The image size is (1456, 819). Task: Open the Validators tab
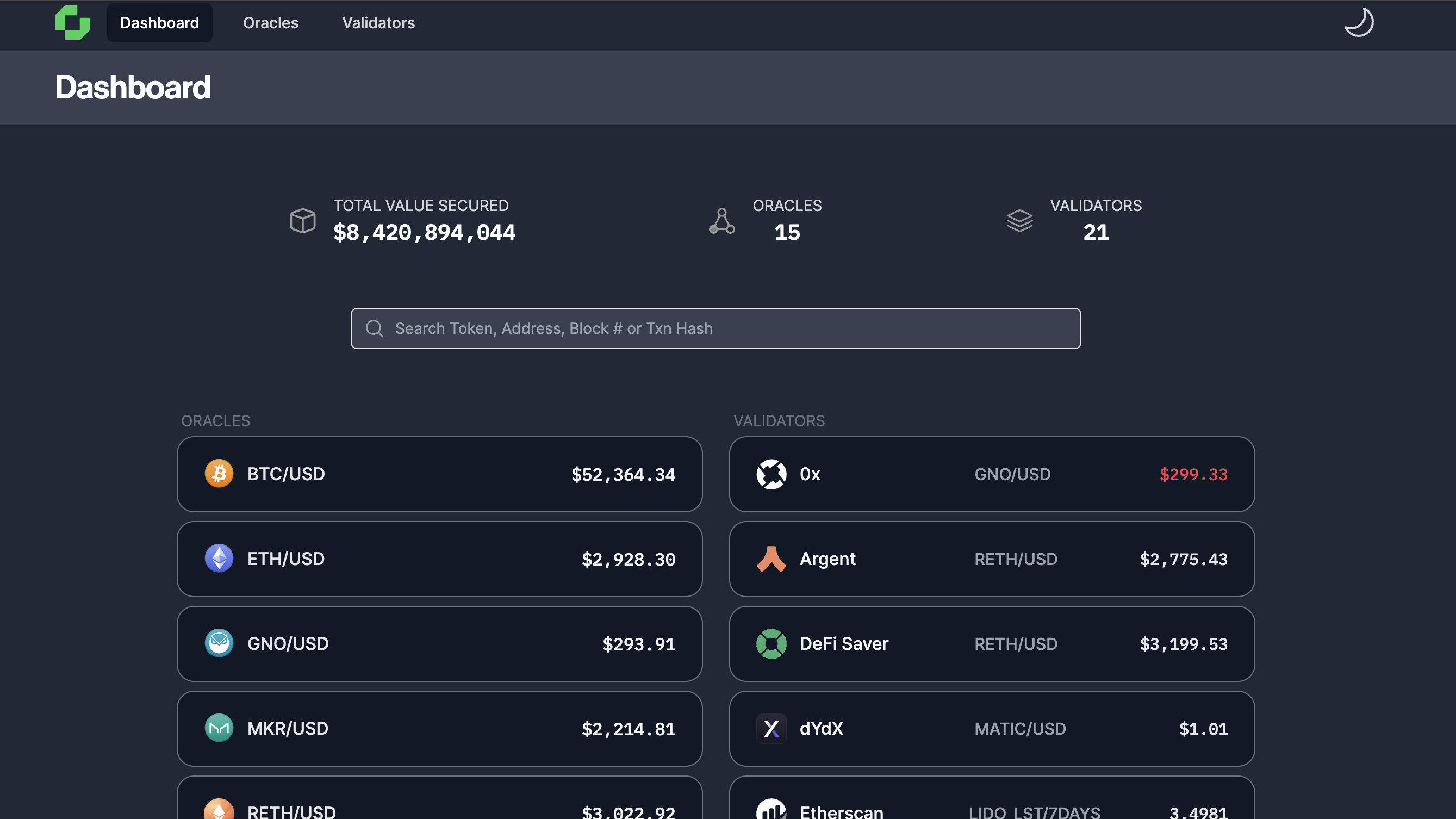[x=378, y=23]
